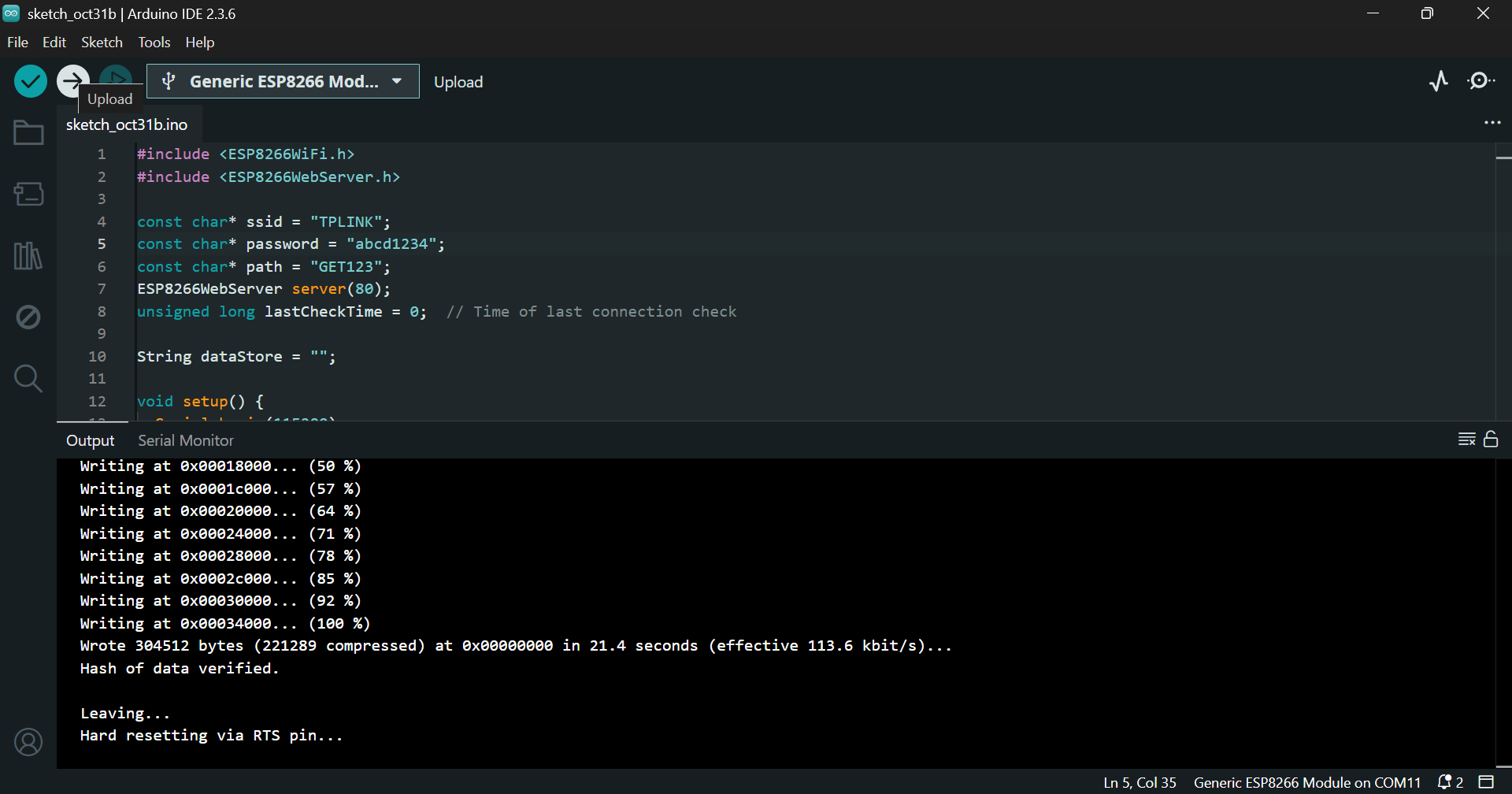Open the Boards Manager sidebar icon
Image resolution: width=1512 pixels, height=794 pixels.
(28, 194)
